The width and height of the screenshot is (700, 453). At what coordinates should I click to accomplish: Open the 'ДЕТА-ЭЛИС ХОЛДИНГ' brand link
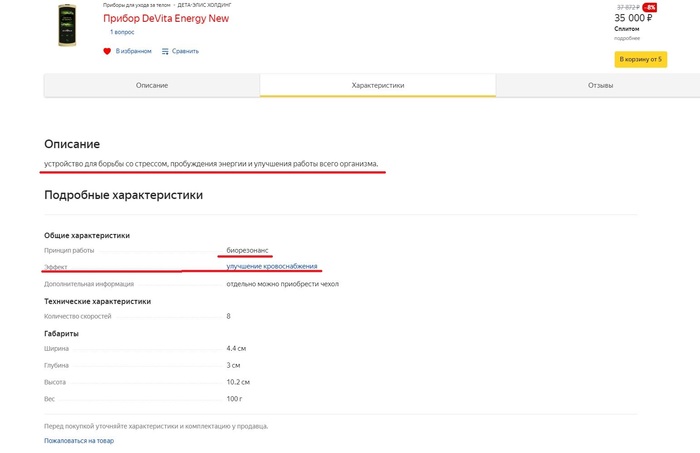[207, 5]
